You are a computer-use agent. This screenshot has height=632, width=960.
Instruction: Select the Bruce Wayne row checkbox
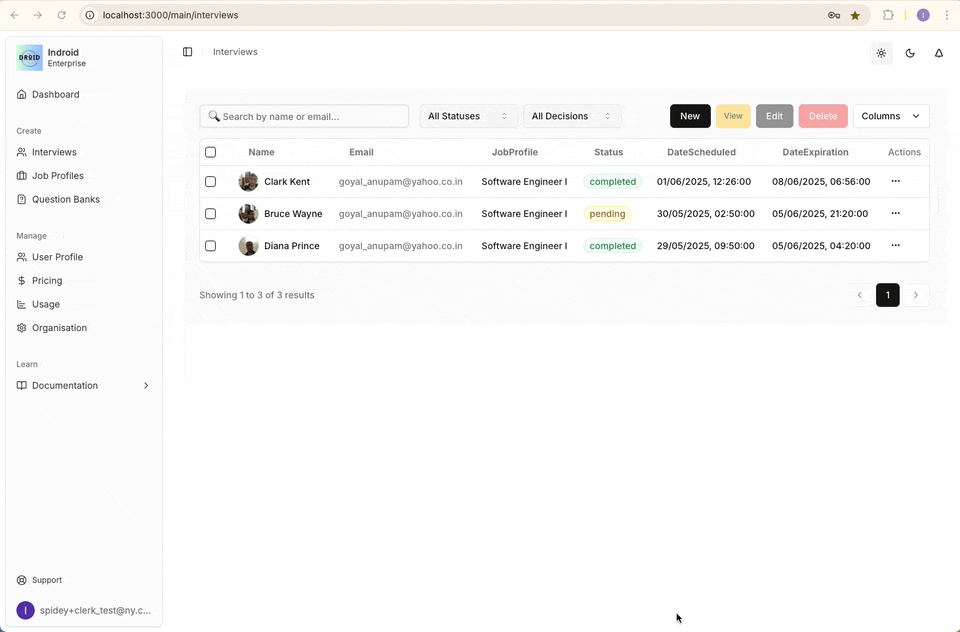coord(210,214)
